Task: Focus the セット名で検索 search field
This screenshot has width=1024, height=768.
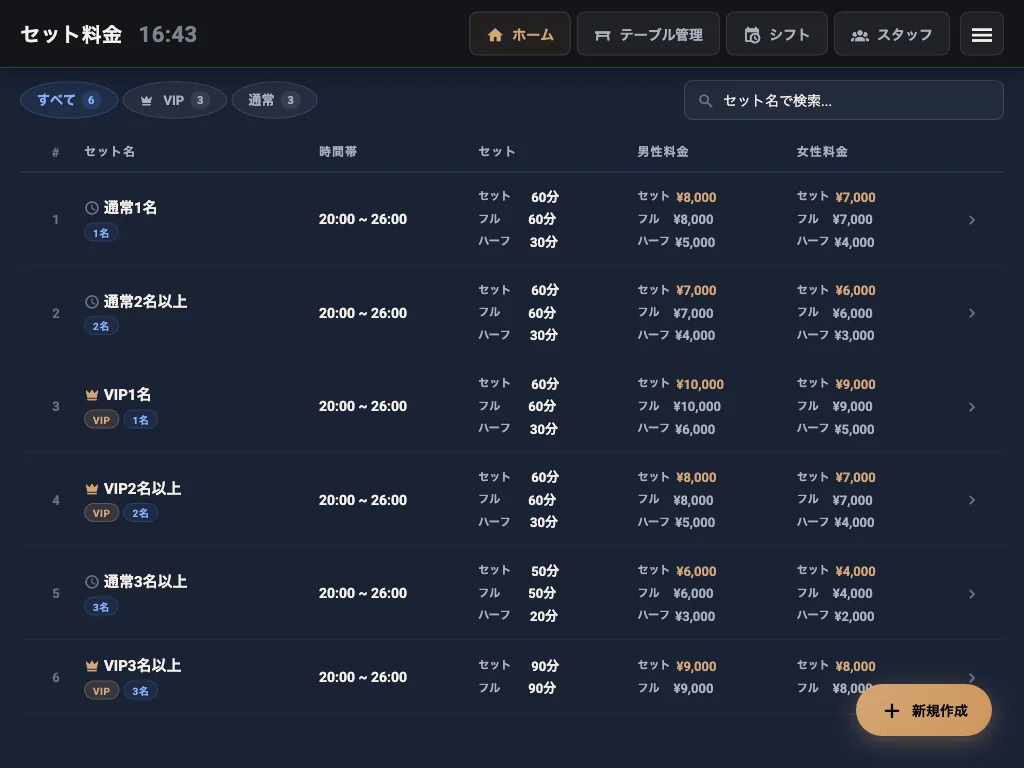Action: tap(844, 100)
